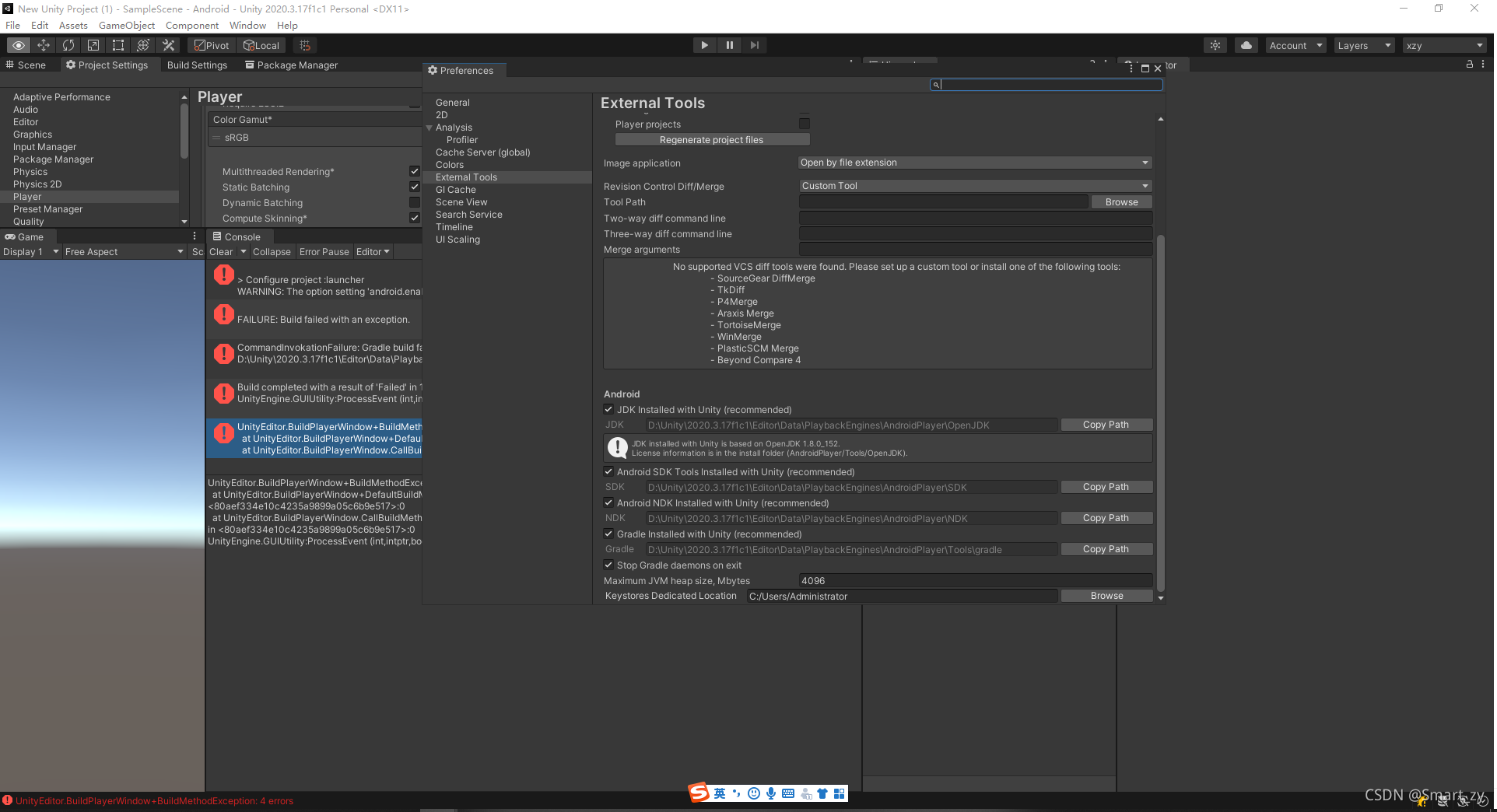Open the Collab/services sun icon

point(1215,45)
